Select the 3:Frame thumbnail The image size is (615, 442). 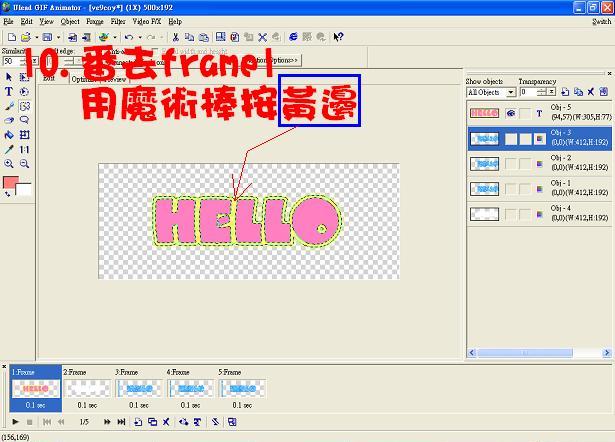pos(139,388)
